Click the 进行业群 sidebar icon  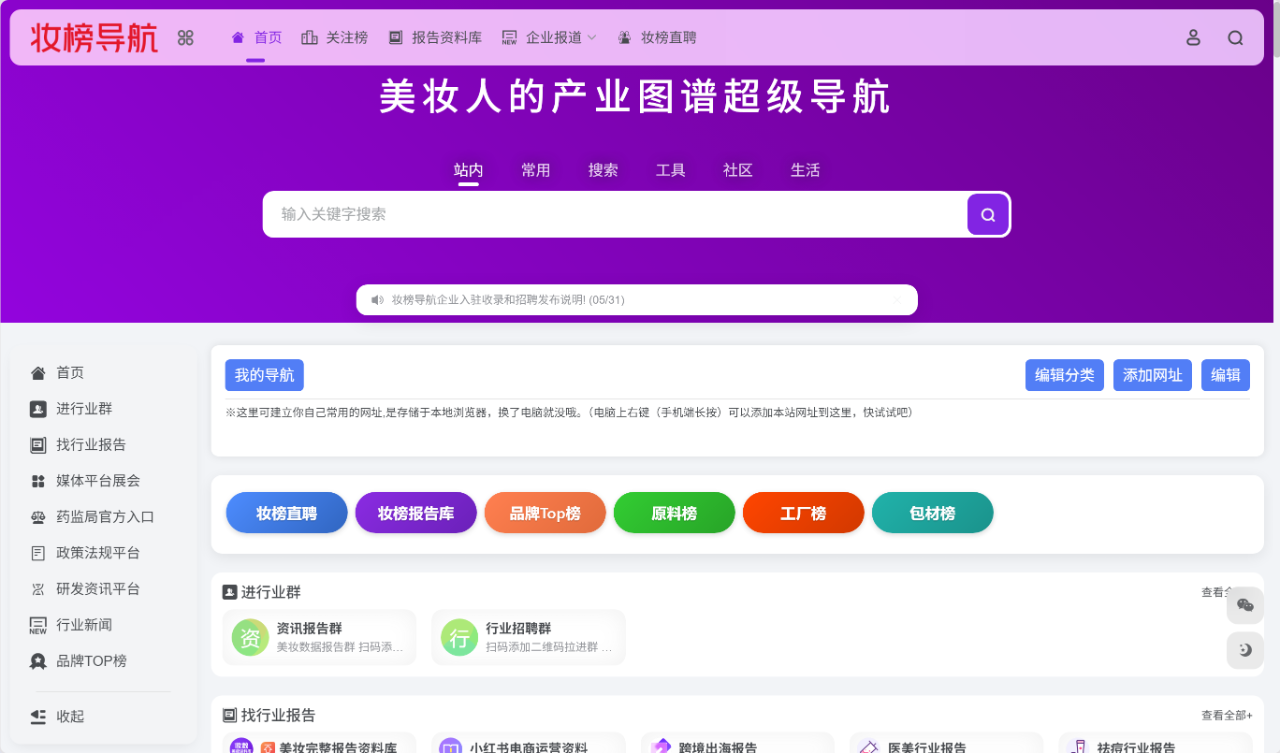(x=38, y=409)
